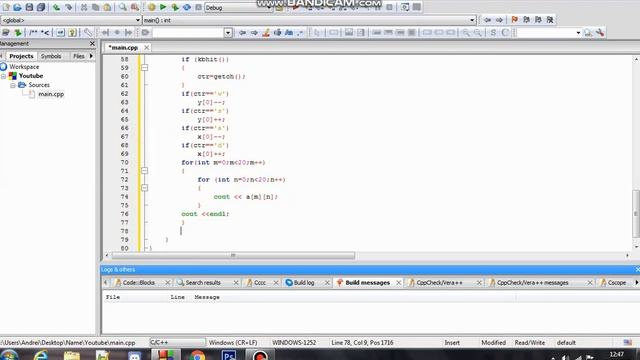The image size is (640, 360).
Task: Open Internet Explorer from the taskbar
Action: pos(40,356)
